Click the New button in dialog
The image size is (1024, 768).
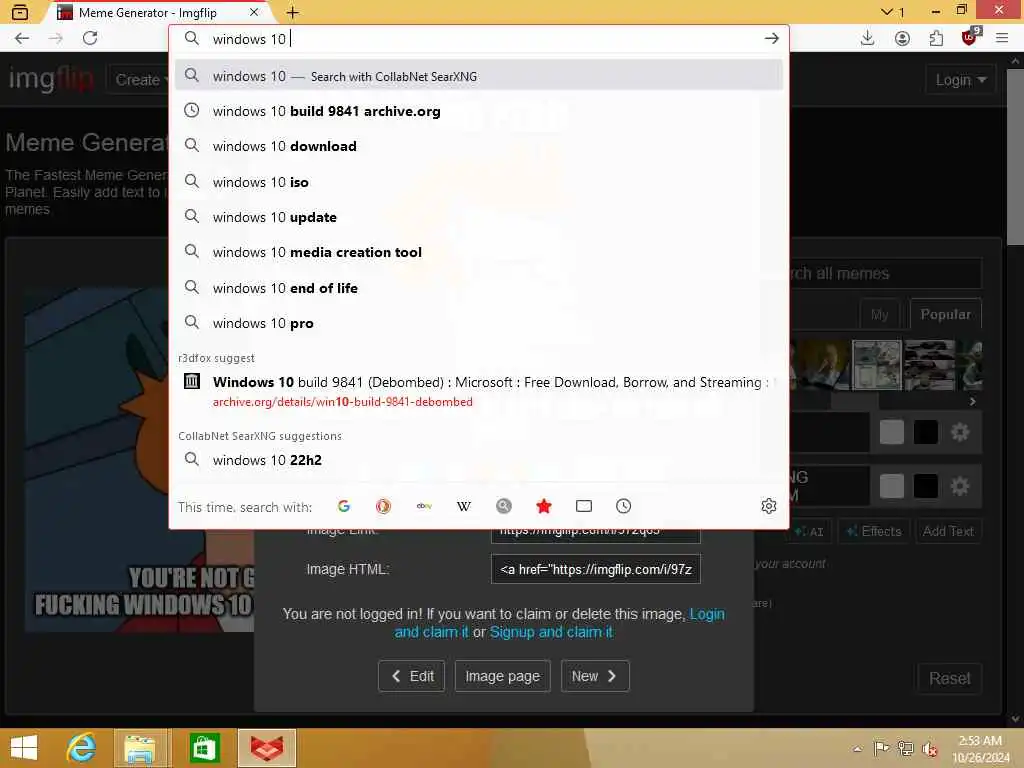[595, 676]
